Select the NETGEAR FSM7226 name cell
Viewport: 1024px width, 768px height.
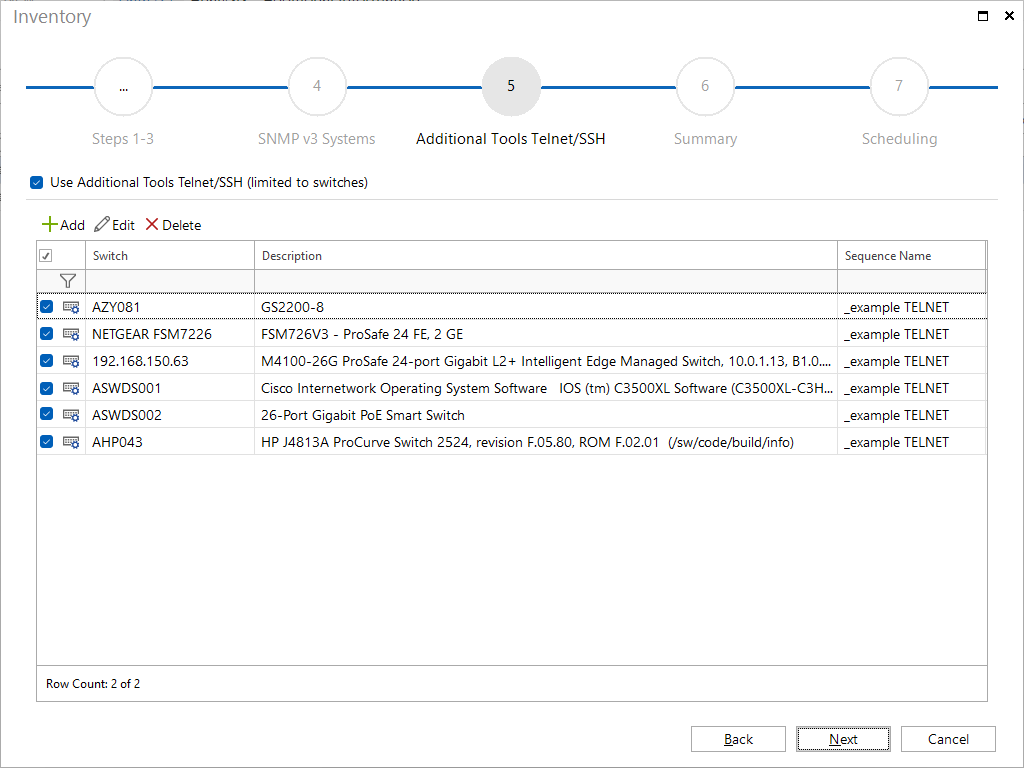[170, 334]
